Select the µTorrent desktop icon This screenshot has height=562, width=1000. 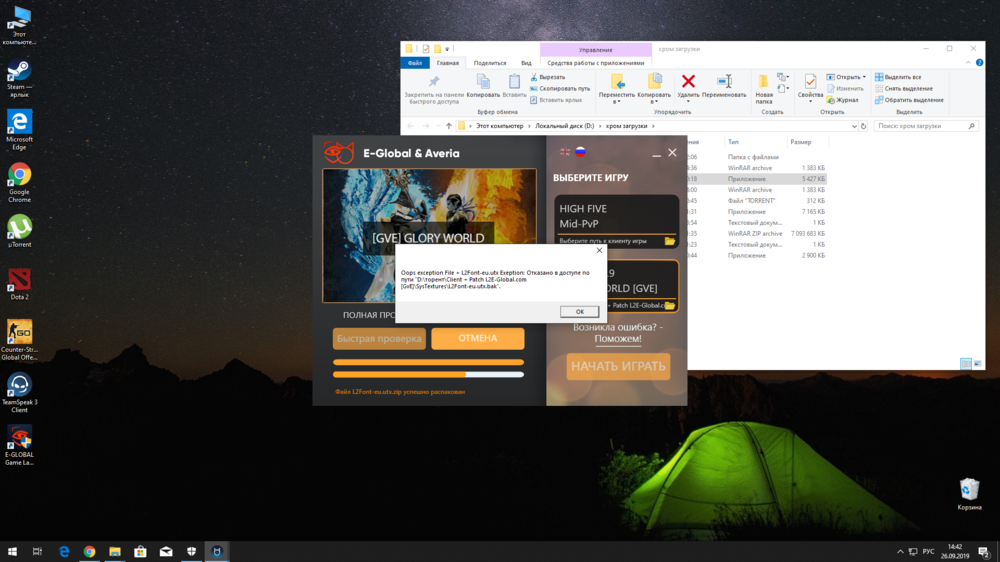(x=19, y=227)
